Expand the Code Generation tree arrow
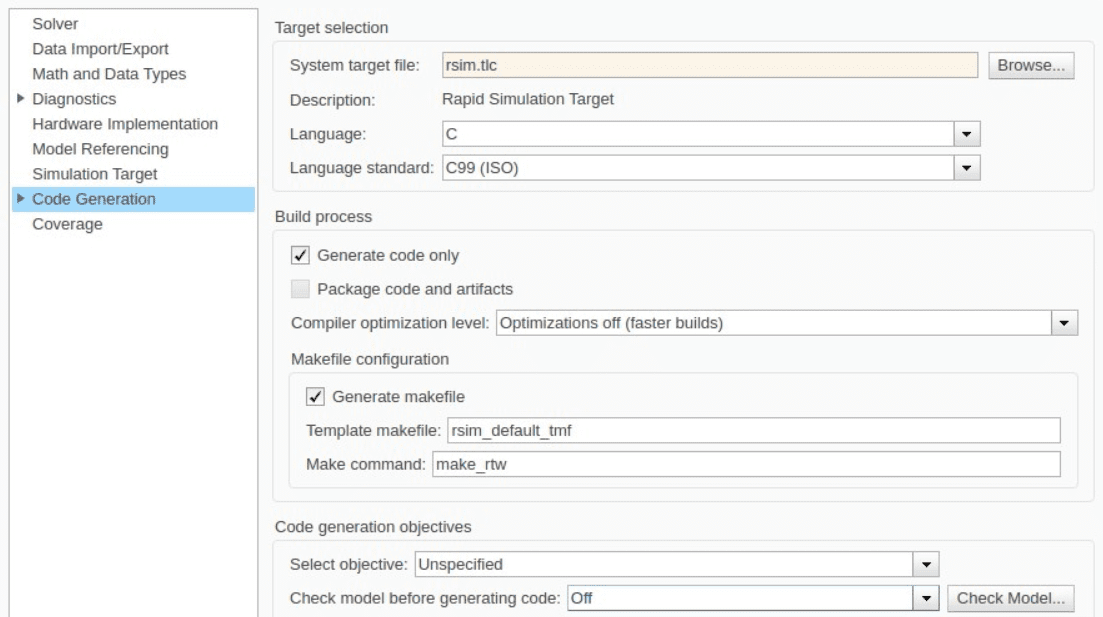 pyautogui.click(x=22, y=199)
